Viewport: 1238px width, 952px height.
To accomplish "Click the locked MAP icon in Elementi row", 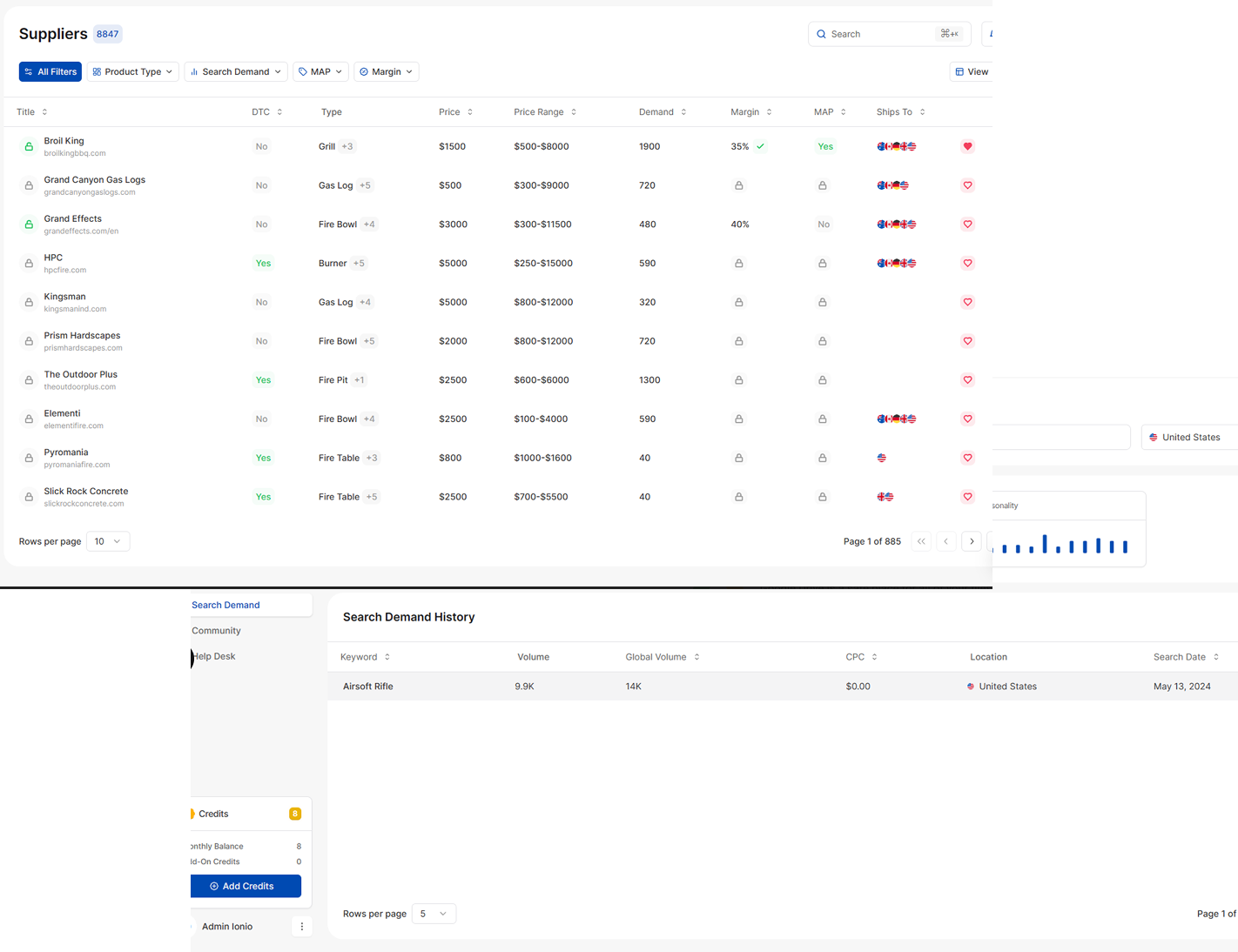I will tap(823, 419).
